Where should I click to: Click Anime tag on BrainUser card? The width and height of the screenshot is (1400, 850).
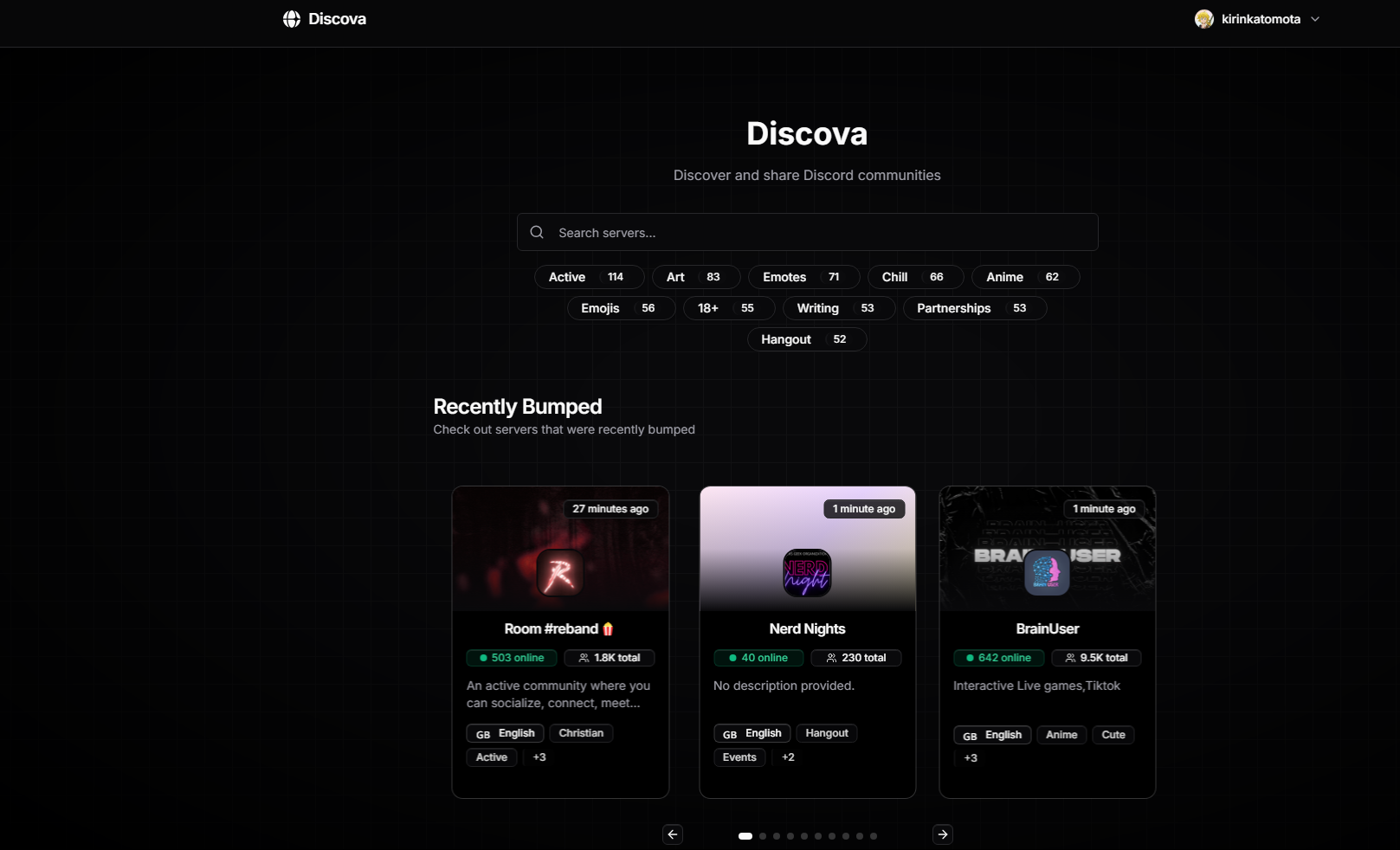[x=1061, y=735]
